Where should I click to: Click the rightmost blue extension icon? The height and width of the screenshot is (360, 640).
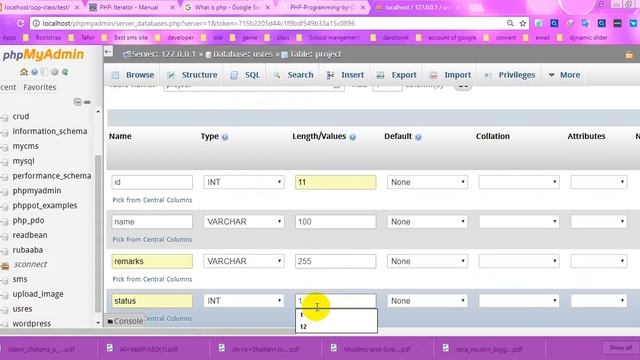pos(633,23)
